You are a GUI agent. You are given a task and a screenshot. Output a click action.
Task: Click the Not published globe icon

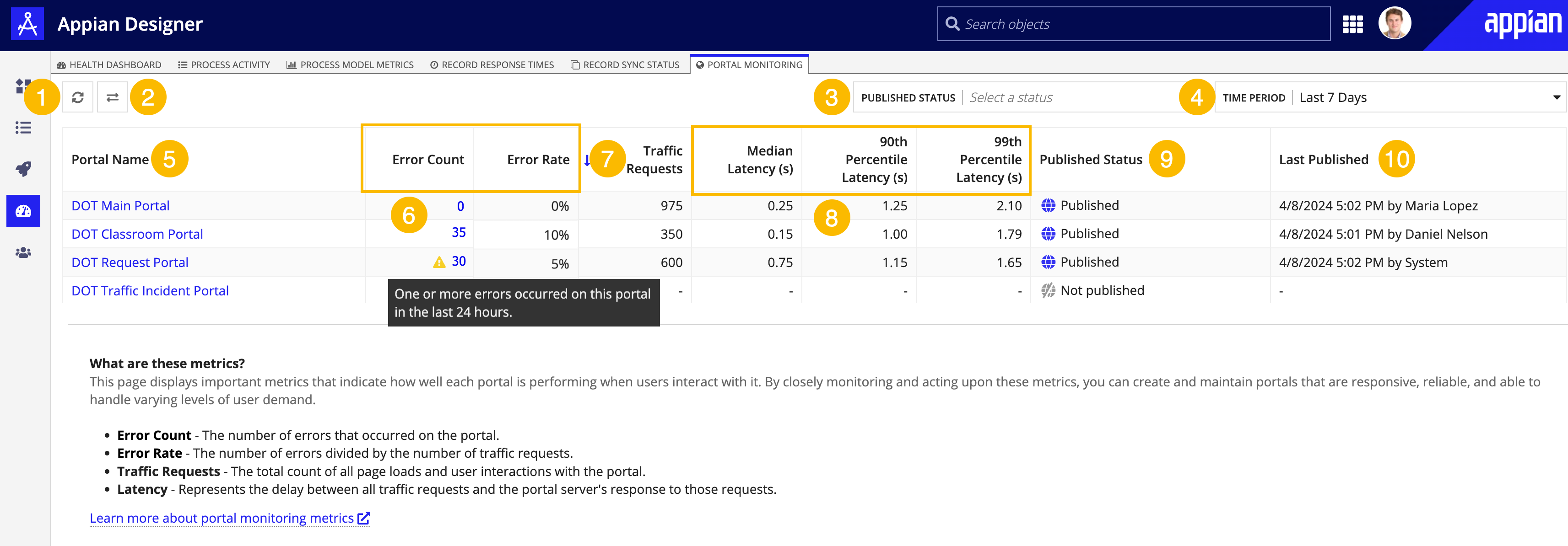tap(1048, 291)
